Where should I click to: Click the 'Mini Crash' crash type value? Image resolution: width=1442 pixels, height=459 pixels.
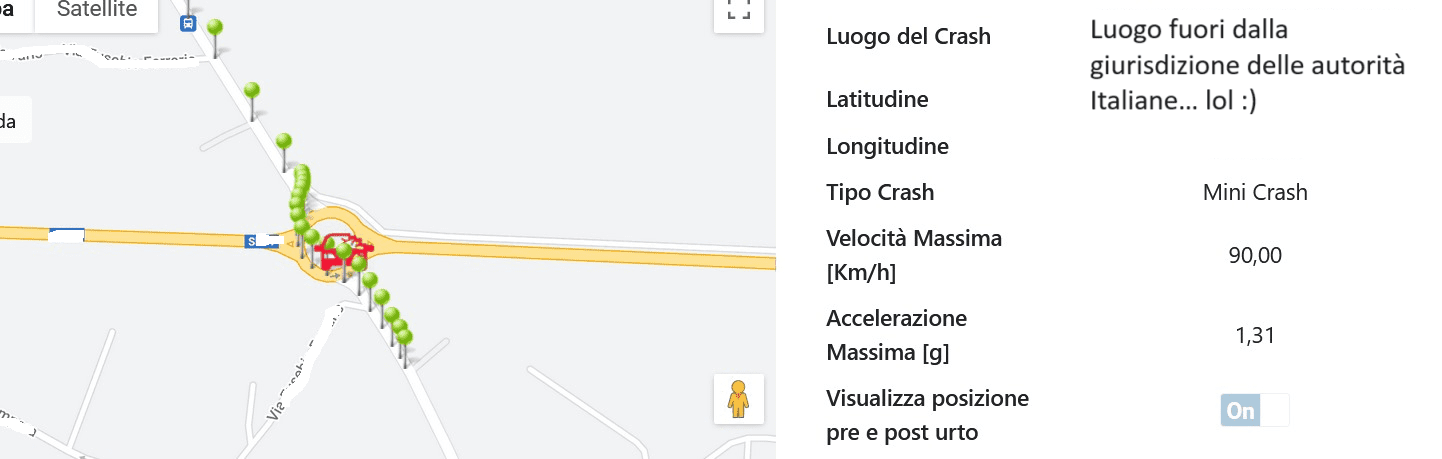click(x=1255, y=192)
